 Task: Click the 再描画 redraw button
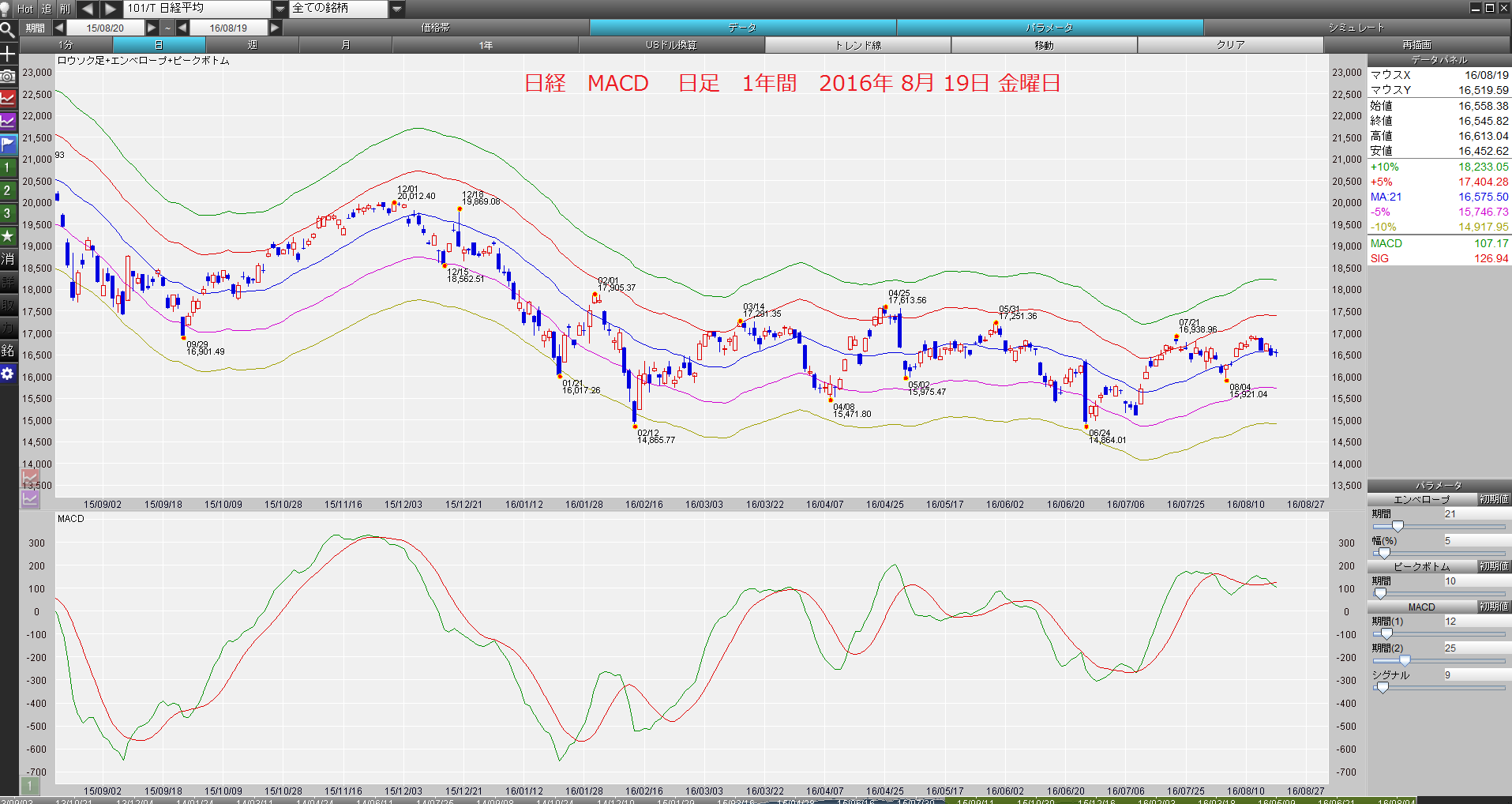[1417, 45]
